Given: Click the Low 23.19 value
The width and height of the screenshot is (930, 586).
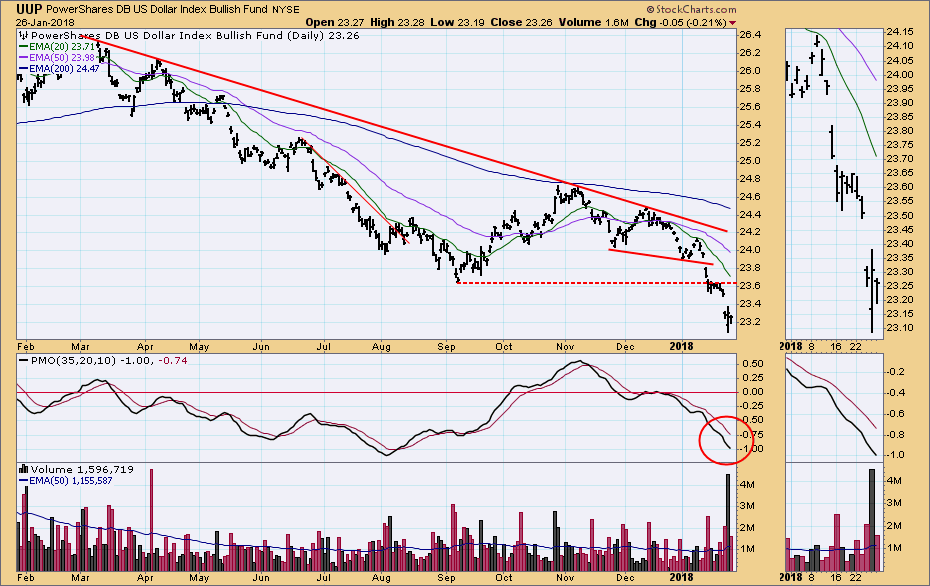Looking at the screenshot, I should 457,23.
